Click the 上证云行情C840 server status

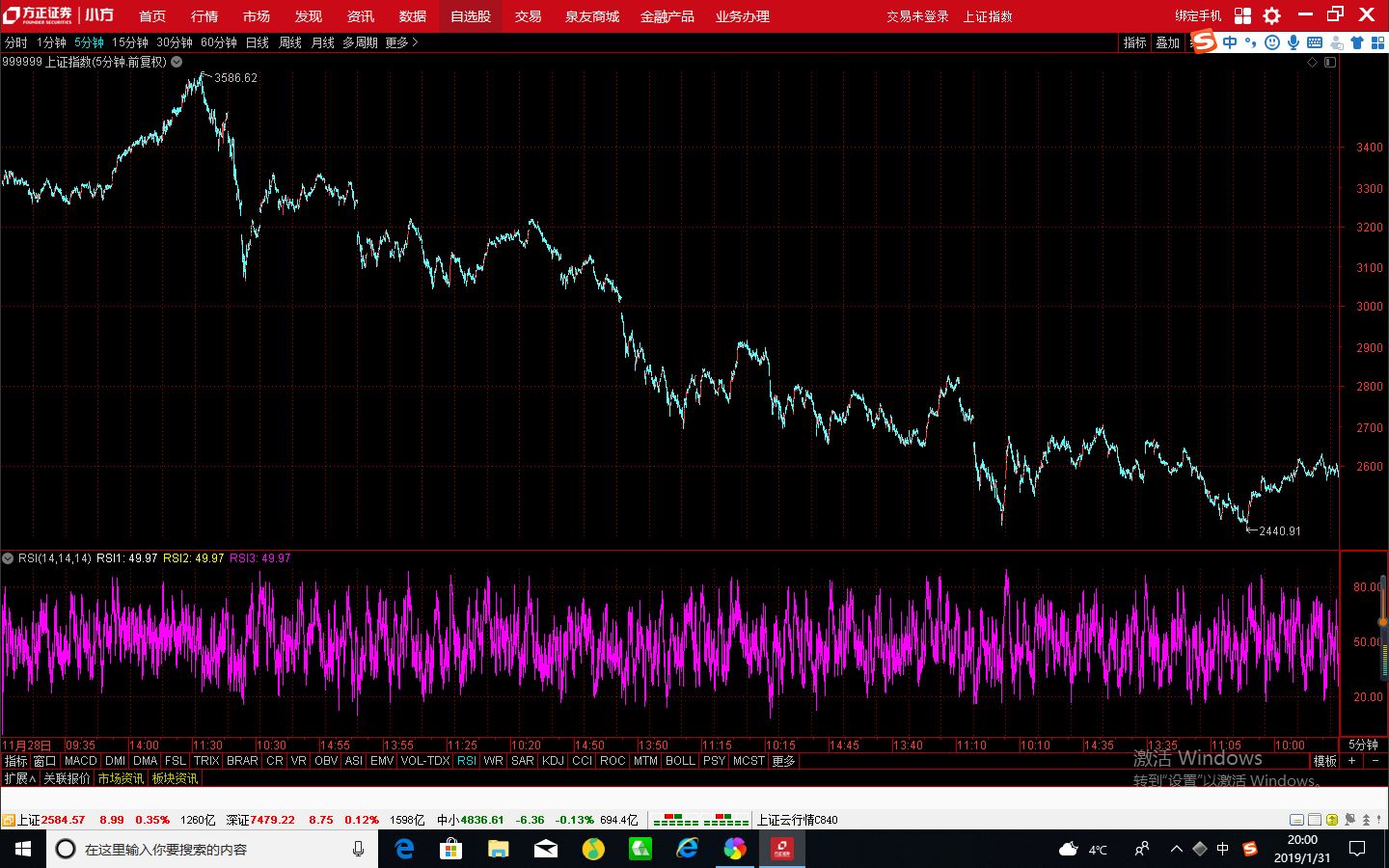(797, 820)
